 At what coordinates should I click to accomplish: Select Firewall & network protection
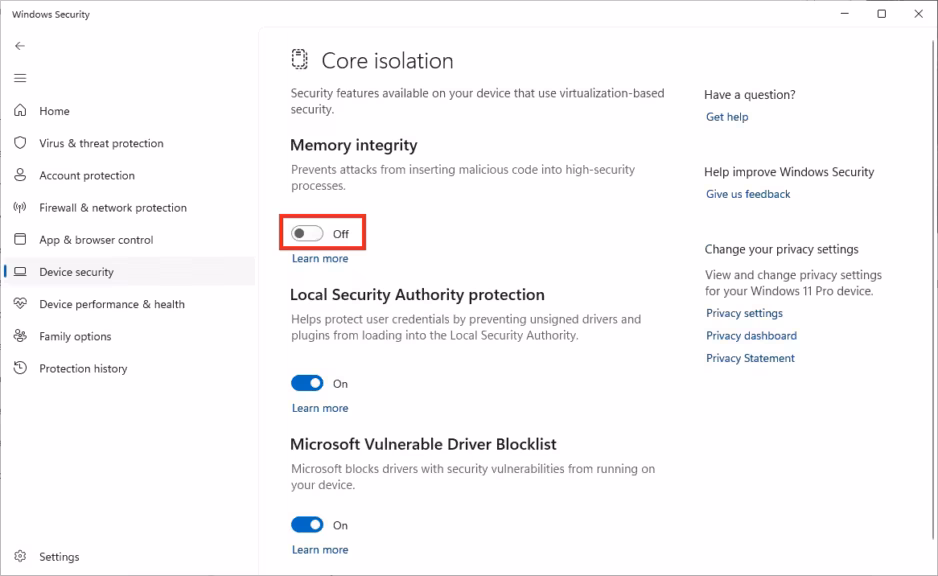(x=114, y=207)
